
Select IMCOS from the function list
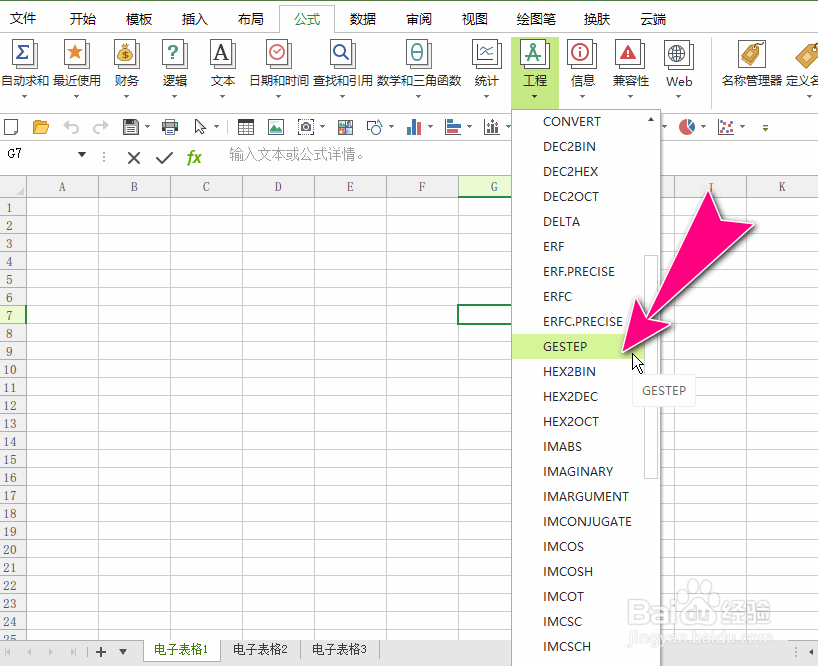[x=578, y=547]
